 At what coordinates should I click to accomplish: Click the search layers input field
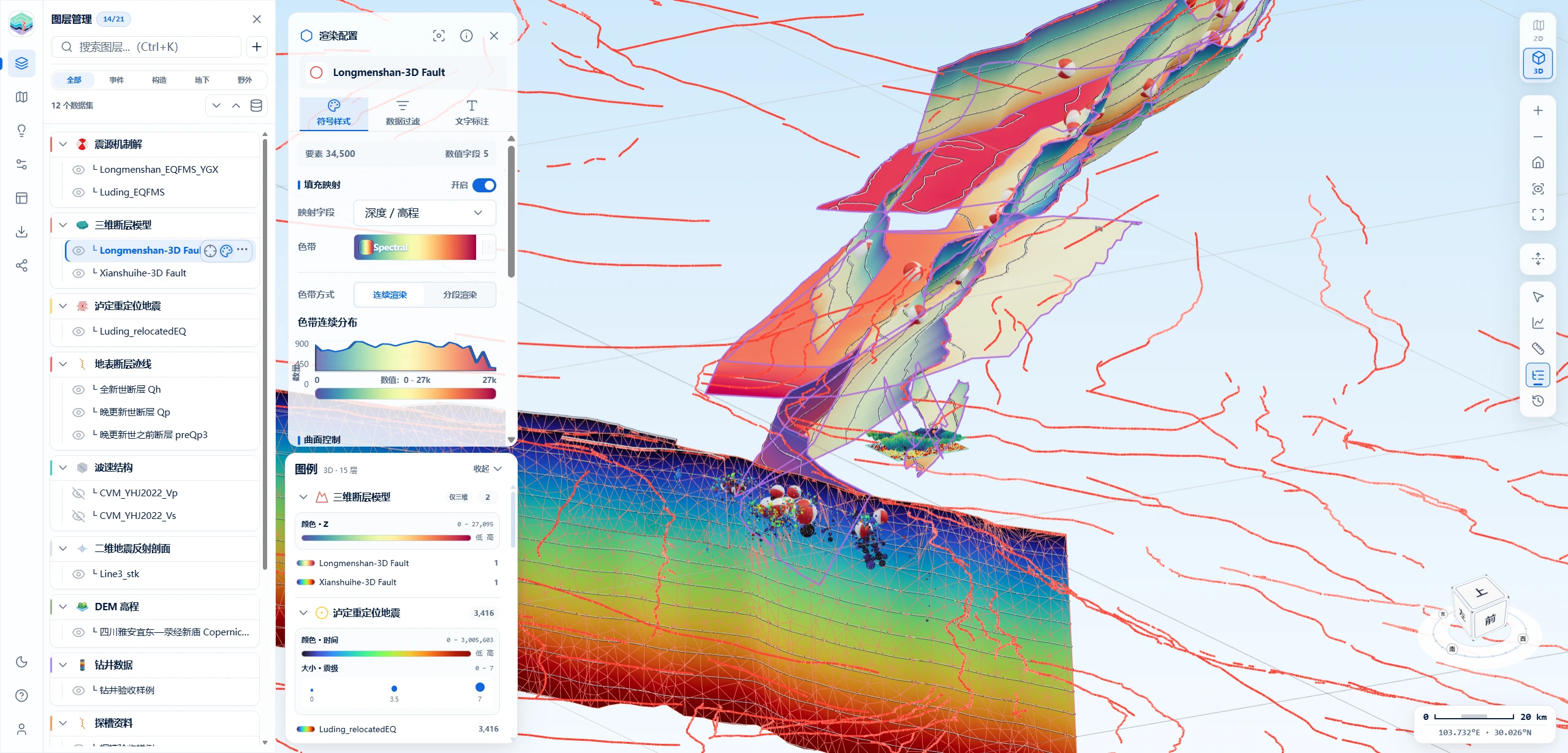[x=146, y=47]
